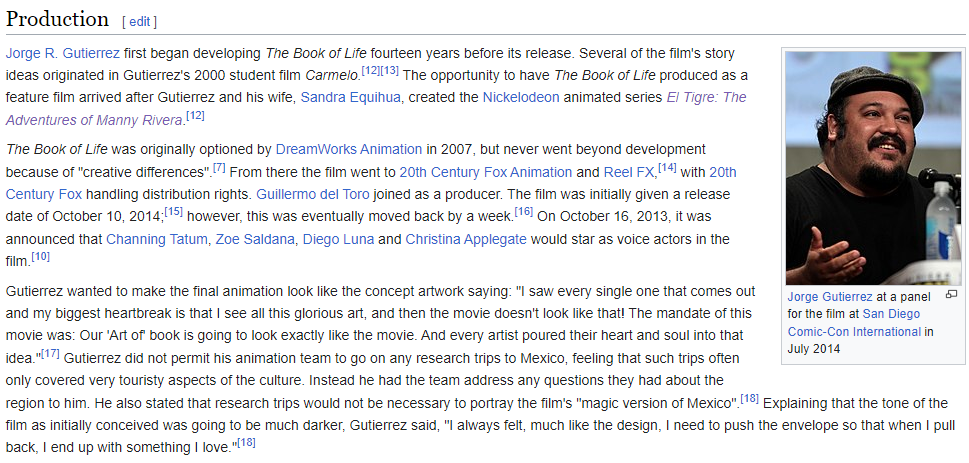
Task: Click the Reel FX link
Action: pyautogui.click(x=629, y=171)
